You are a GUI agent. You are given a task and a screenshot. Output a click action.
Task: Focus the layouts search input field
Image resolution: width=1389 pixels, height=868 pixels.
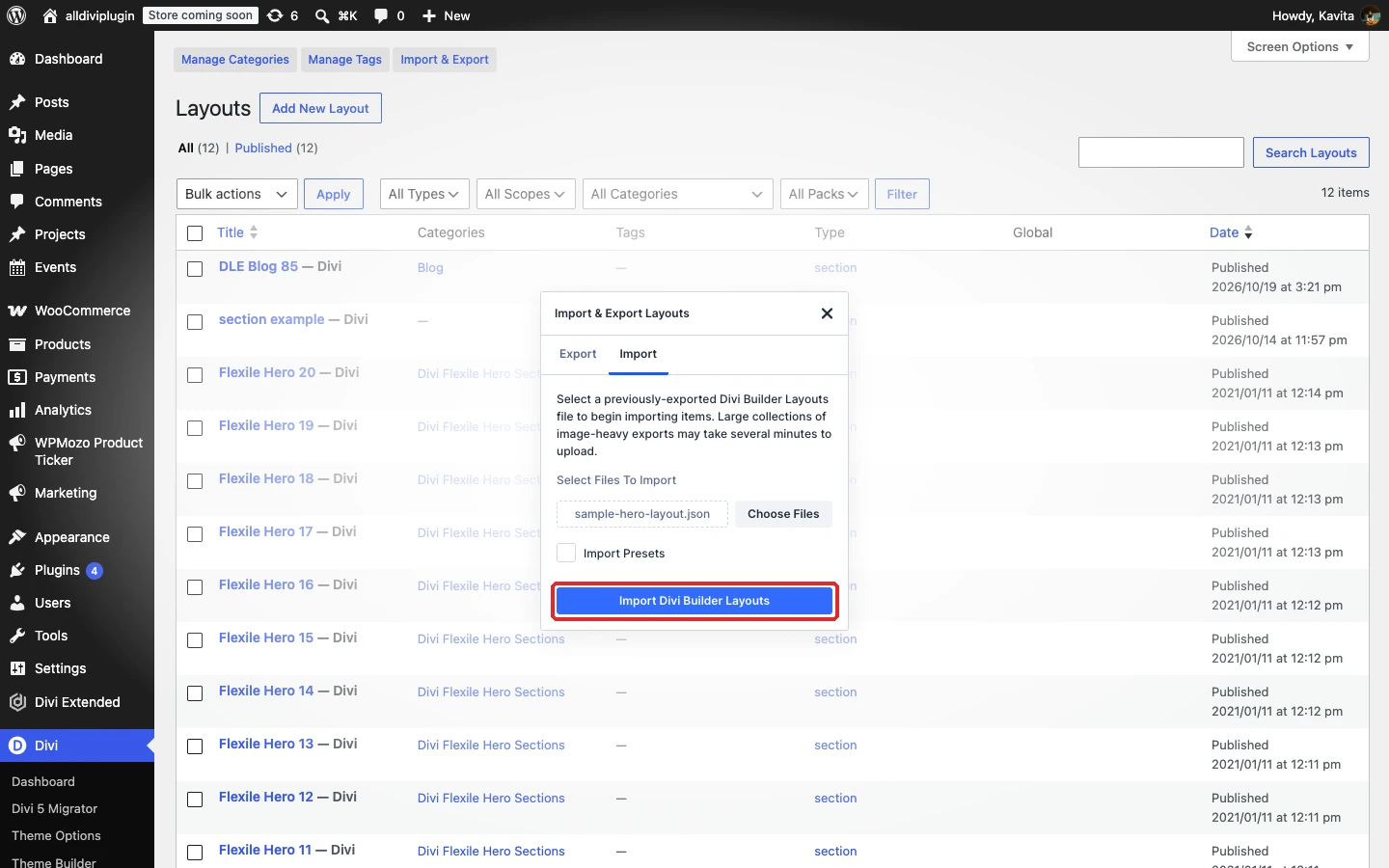(1161, 152)
